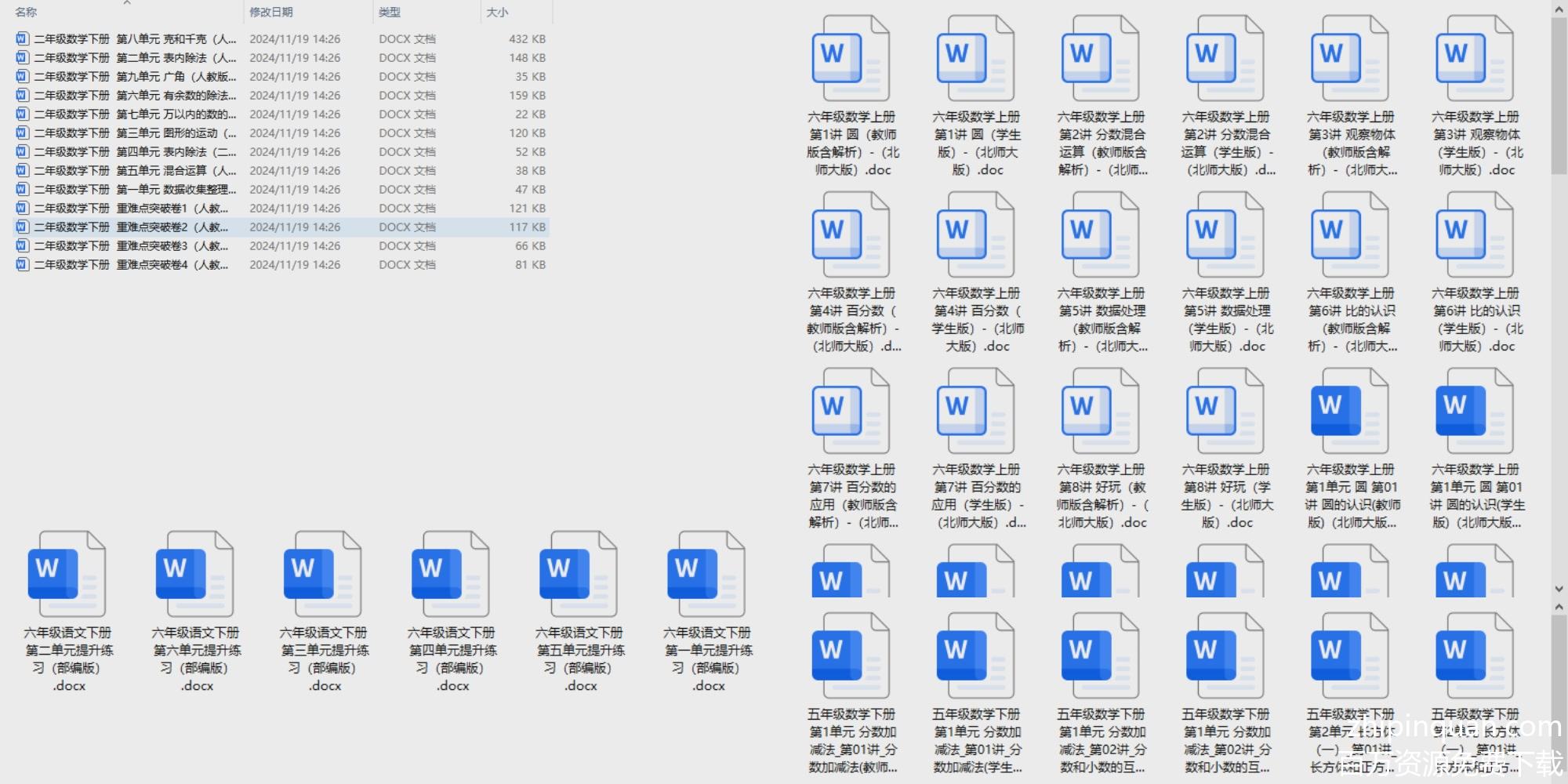Sort list by 类型 column header
This screenshot has height=784, width=1568.
[390, 13]
